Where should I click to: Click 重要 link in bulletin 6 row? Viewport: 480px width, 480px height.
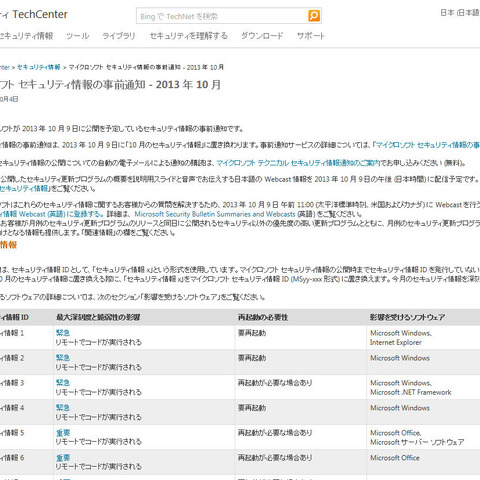coord(63,458)
